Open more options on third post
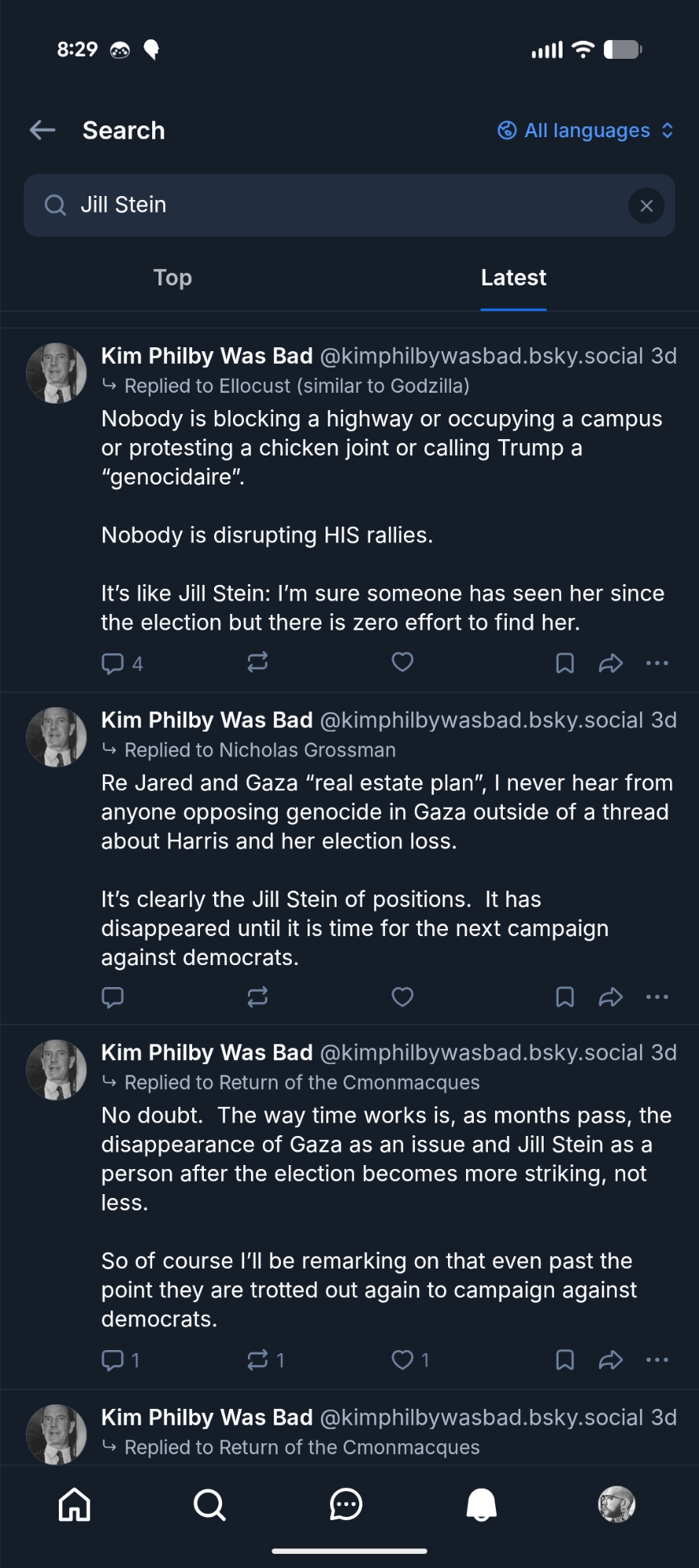This screenshot has height=1568, width=699. click(657, 1359)
